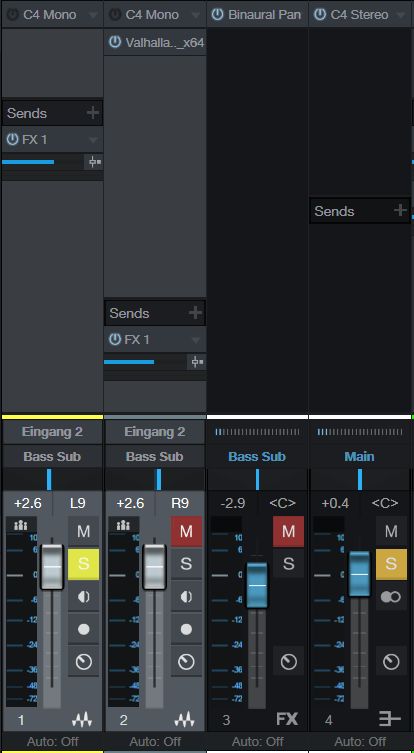This screenshot has width=414, height=753.
Task: Open channel editor on channel 3
Action: point(289,662)
